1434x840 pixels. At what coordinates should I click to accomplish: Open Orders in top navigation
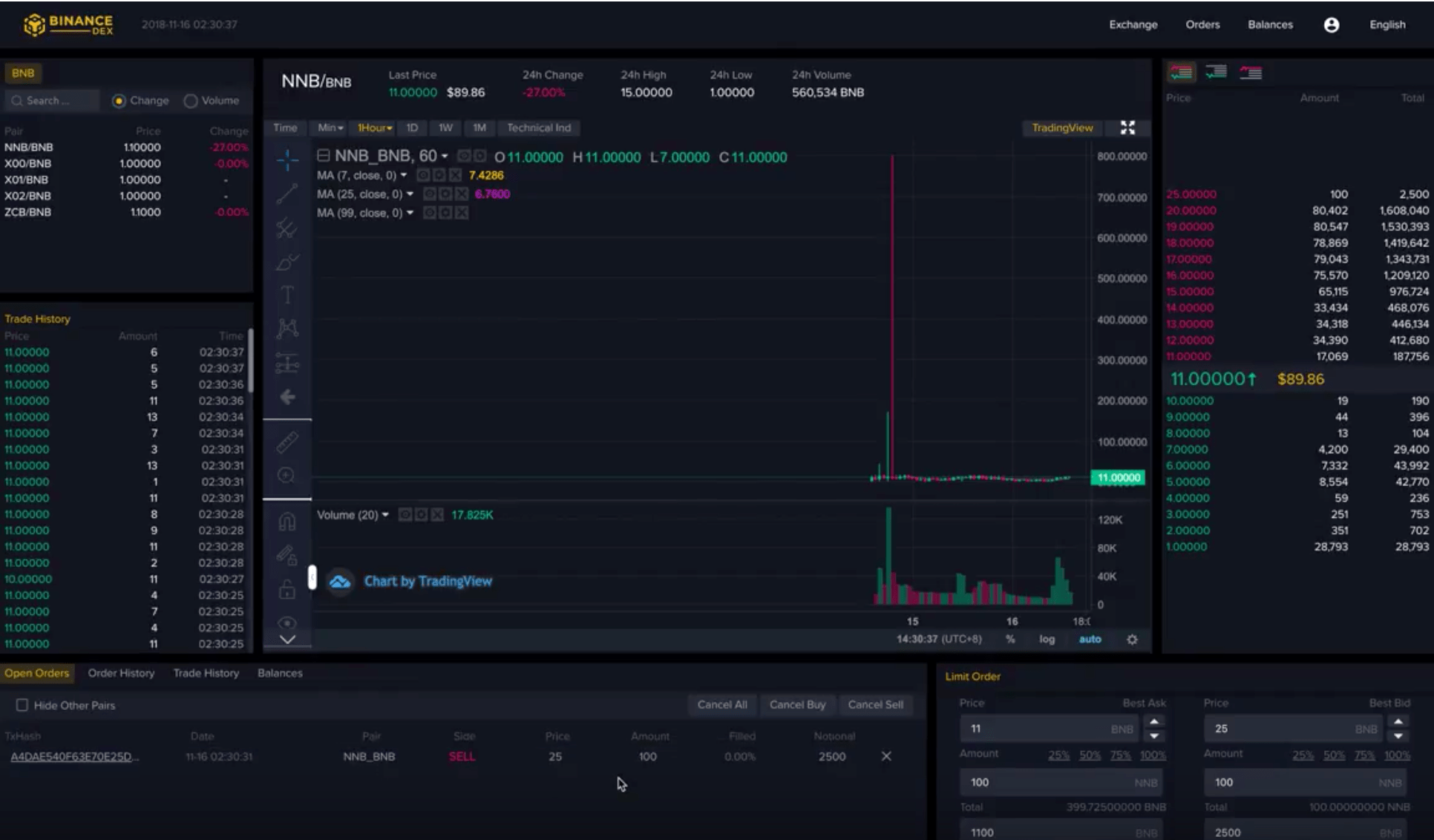click(1202, 24)
